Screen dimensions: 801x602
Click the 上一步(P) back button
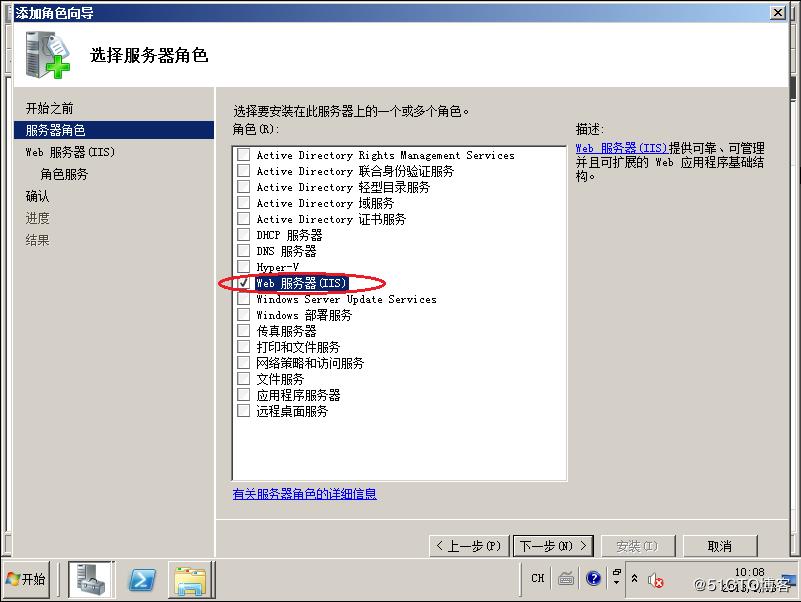point(469,546)
